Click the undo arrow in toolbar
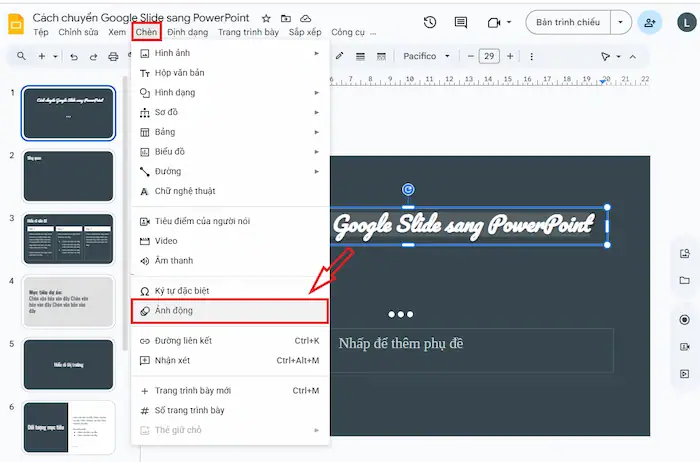This screenshot has width=700, height=462. coord(74,57)
